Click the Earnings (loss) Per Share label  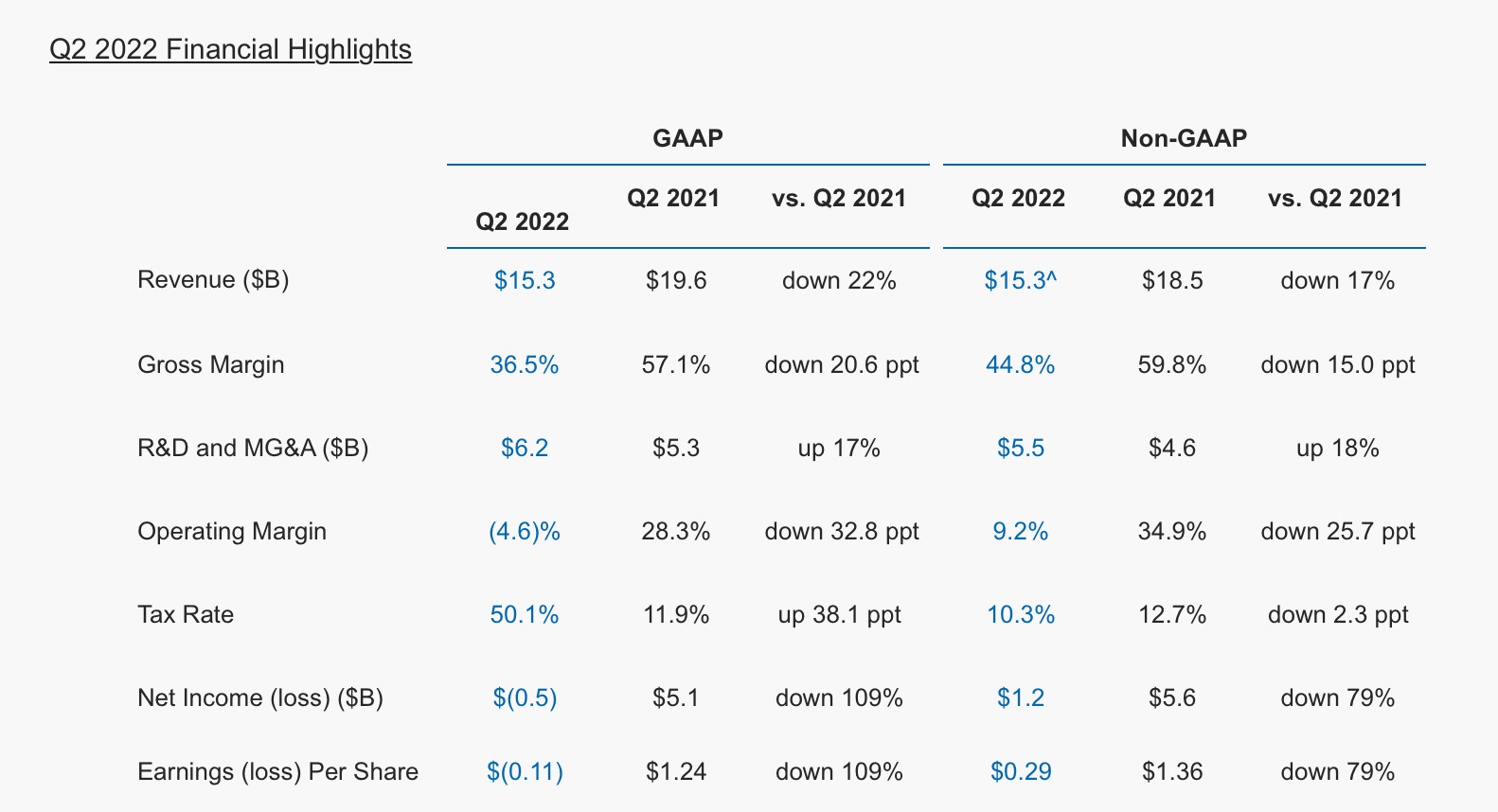[x=277, y=771]
